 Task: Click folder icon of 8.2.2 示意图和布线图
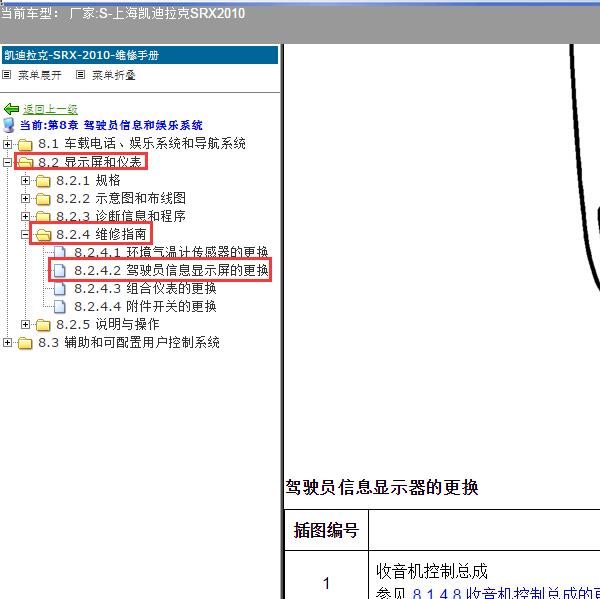[43, 198]
